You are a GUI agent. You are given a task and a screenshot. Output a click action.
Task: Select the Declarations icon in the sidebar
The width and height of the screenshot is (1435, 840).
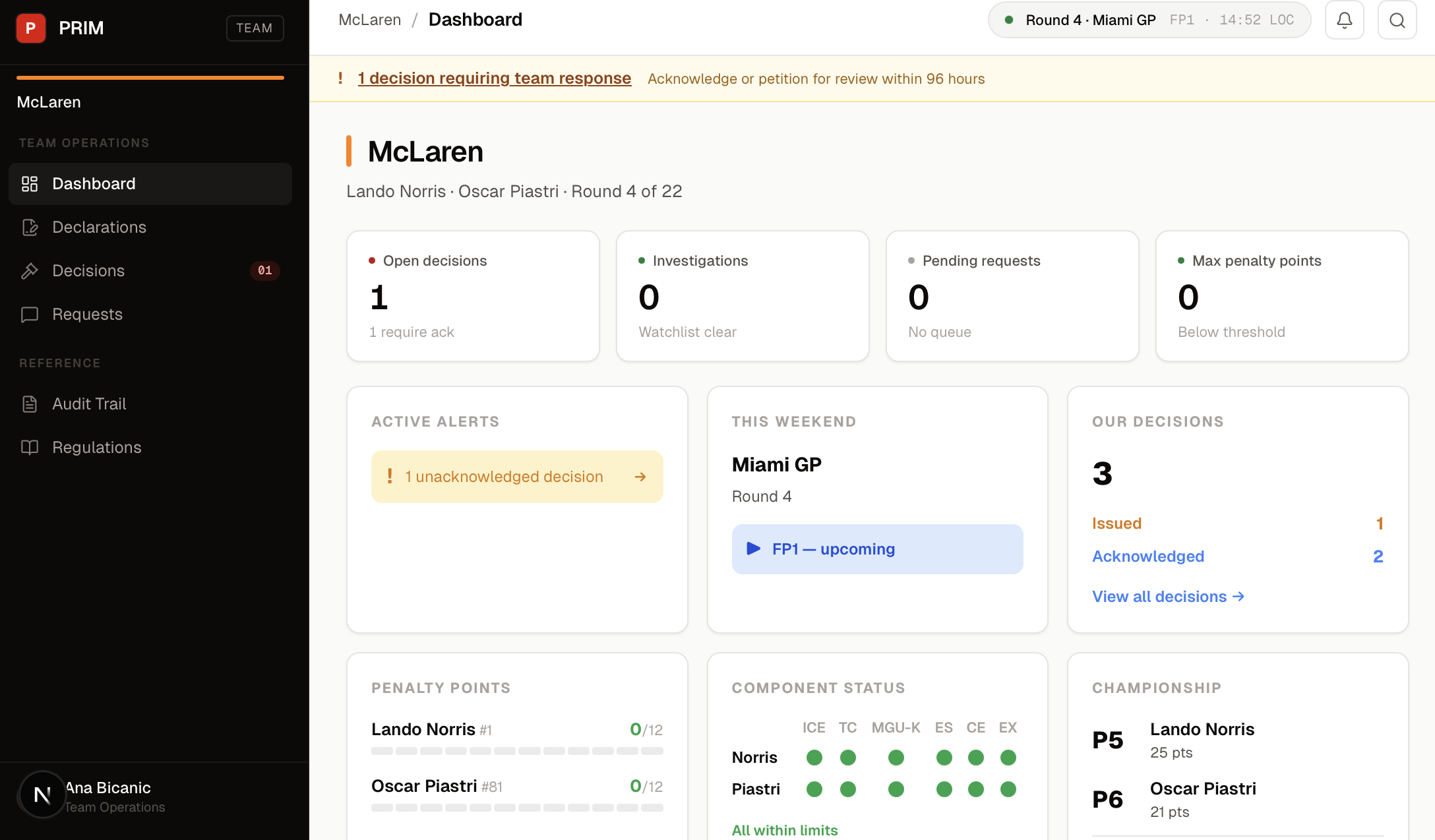29,227
